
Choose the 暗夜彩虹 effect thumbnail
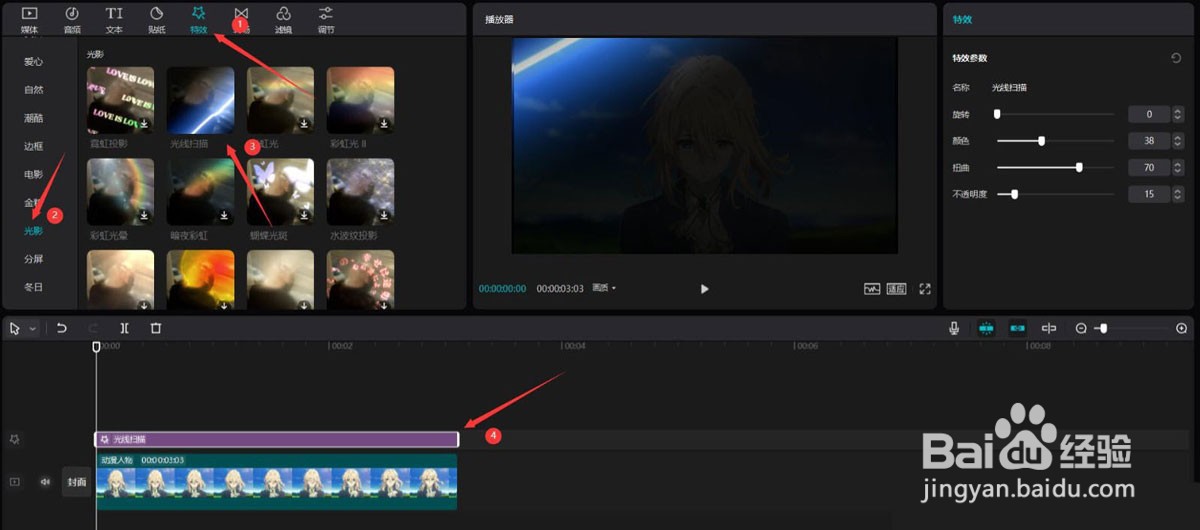tap(200, 191)
